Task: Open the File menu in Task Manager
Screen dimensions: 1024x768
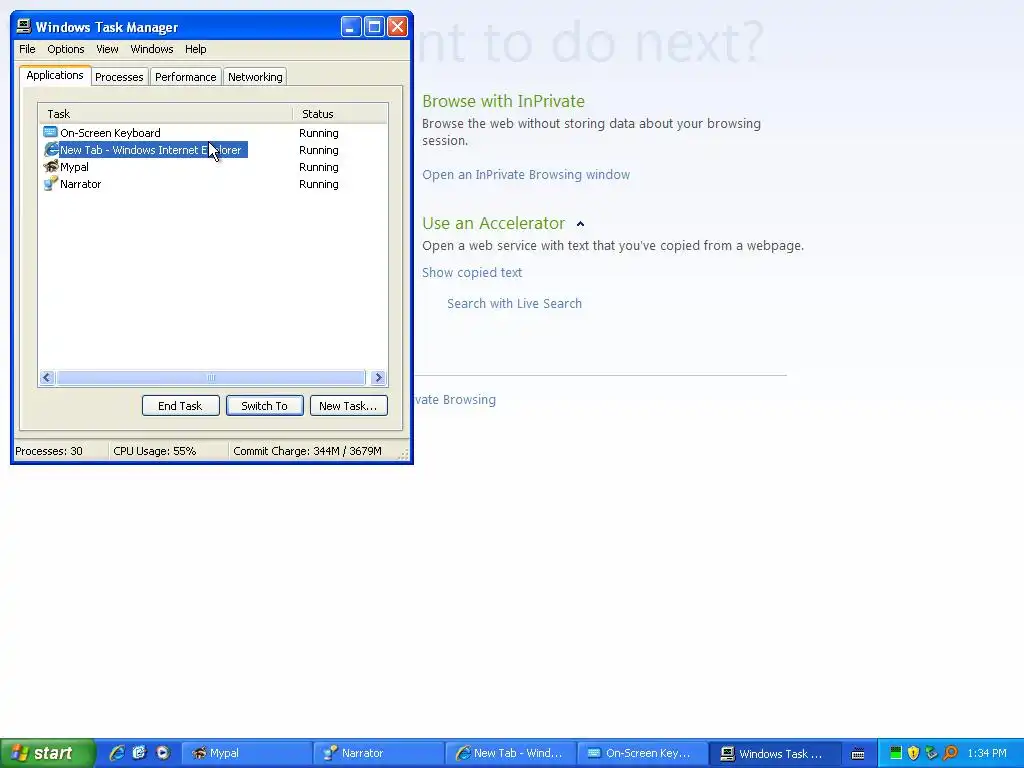Action: [27, 49]
